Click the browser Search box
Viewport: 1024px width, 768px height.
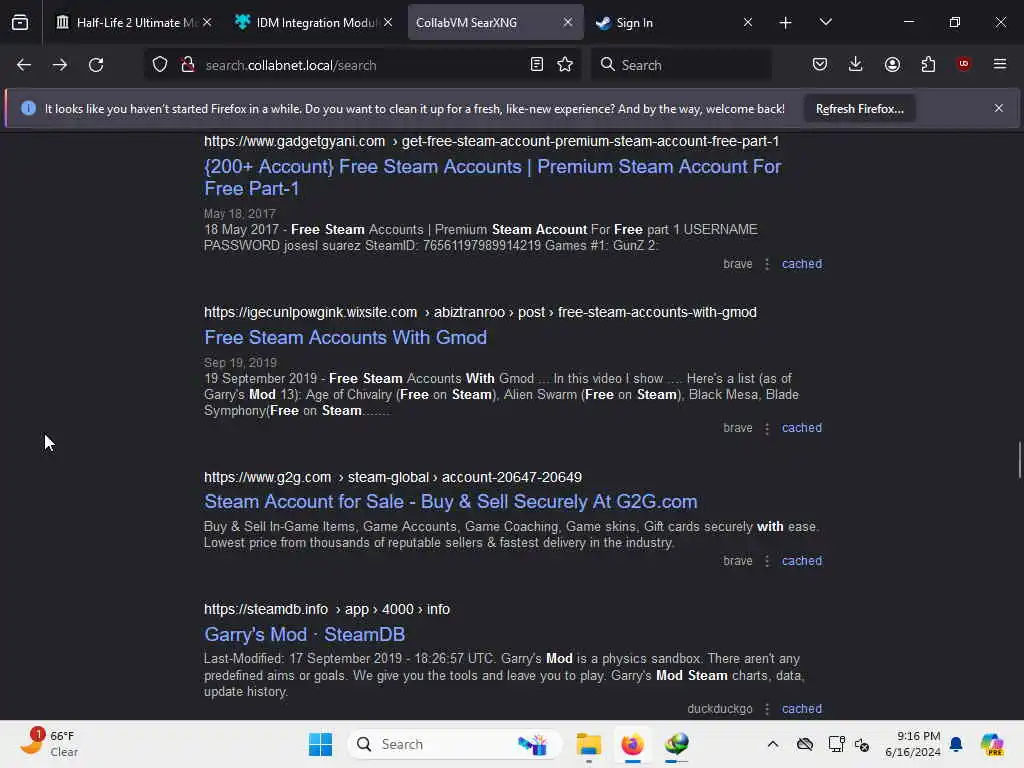point(681,65)
